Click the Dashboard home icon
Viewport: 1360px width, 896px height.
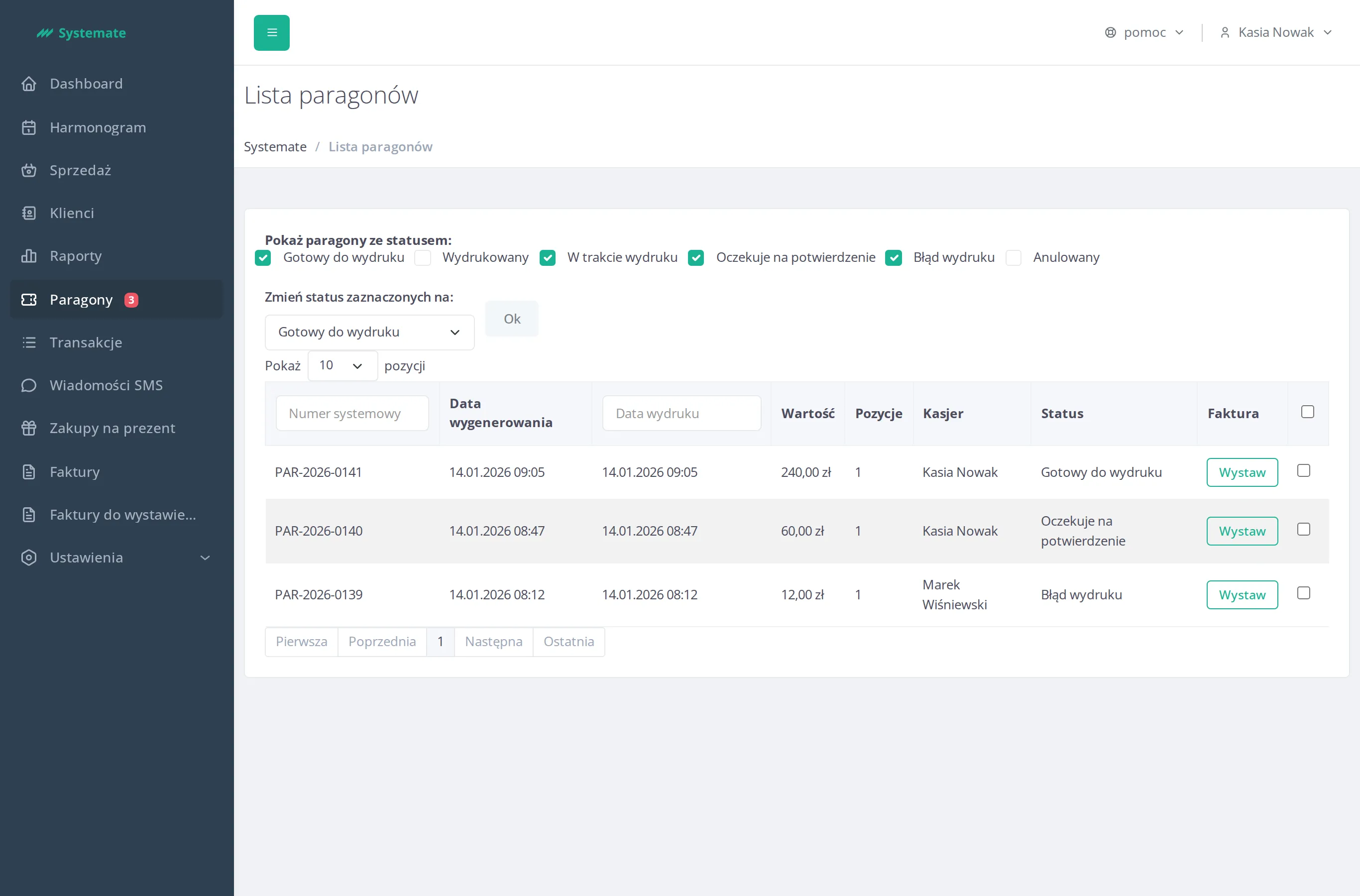coord(28,84)
